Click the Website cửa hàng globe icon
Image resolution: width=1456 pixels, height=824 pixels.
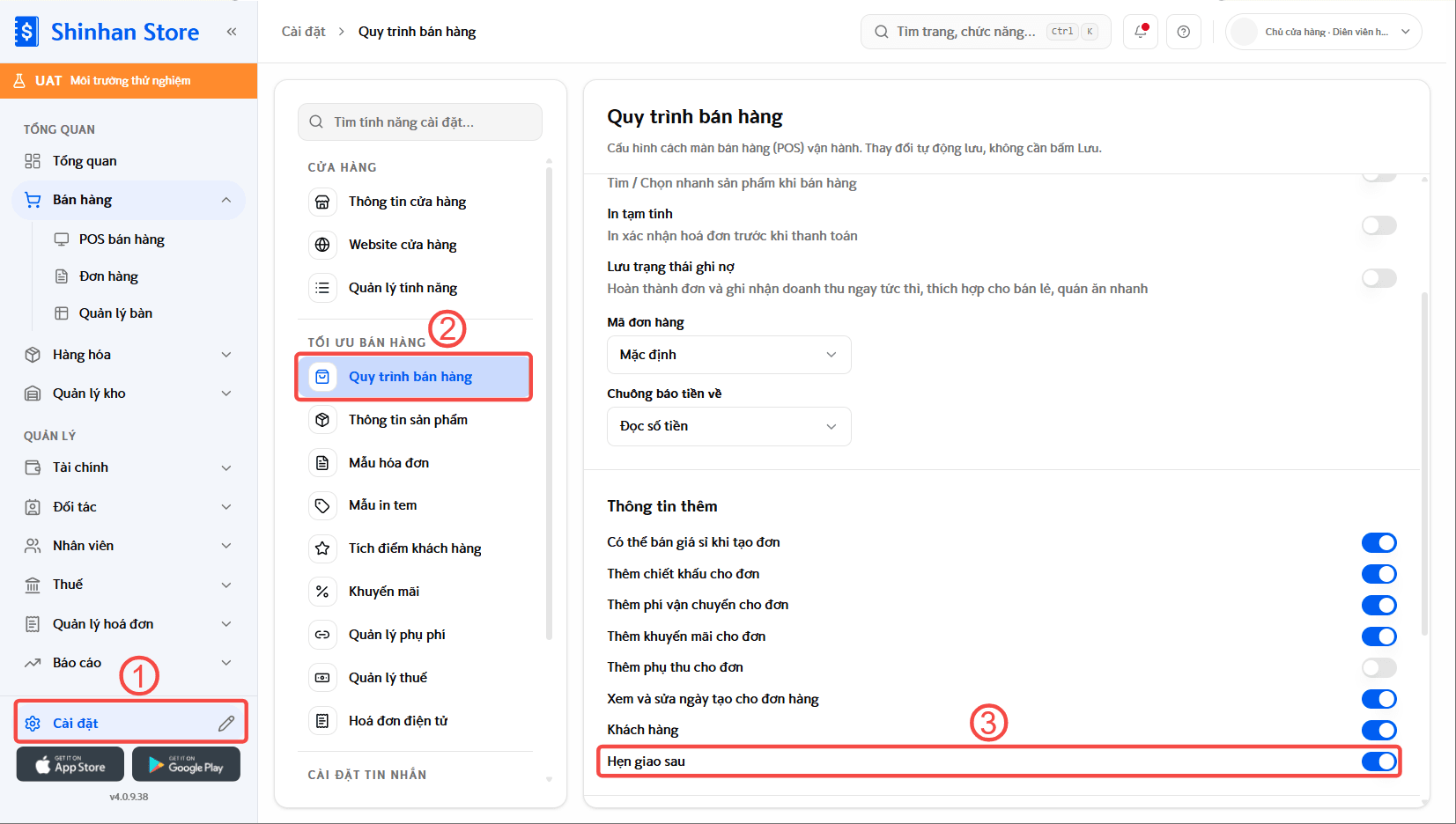322,245
